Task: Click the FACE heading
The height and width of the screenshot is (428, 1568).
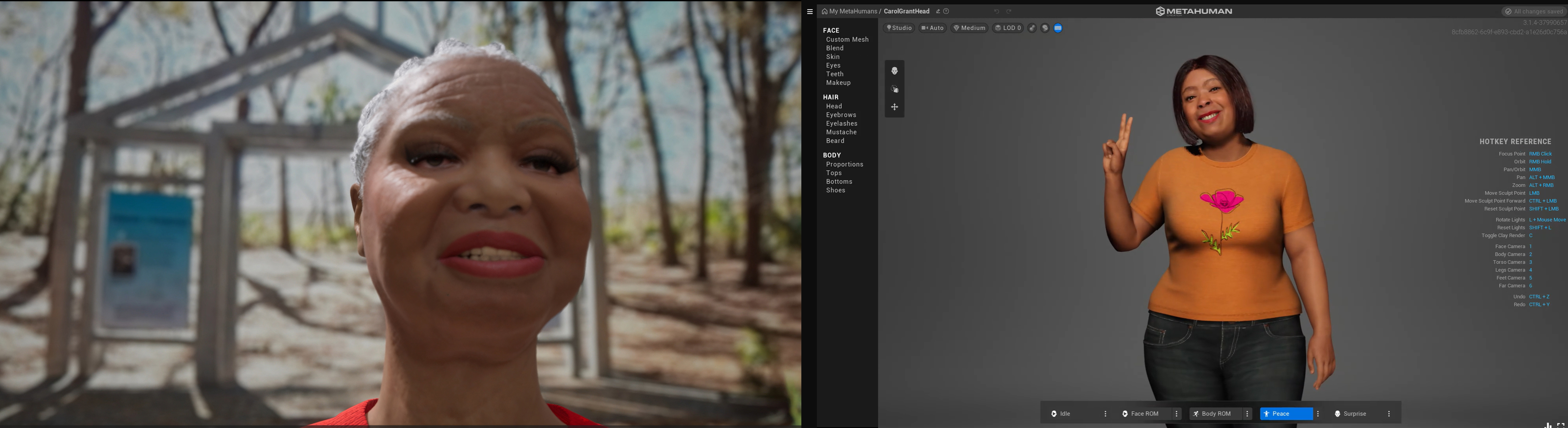Action: coord(831,30)
